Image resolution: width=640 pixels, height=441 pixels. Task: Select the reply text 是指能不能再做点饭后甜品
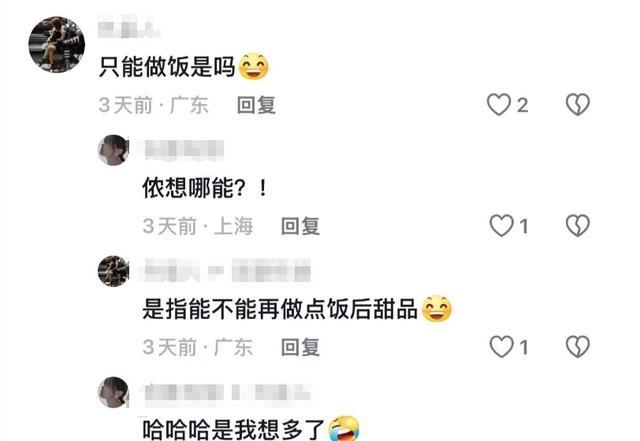(x=280, y=309)
